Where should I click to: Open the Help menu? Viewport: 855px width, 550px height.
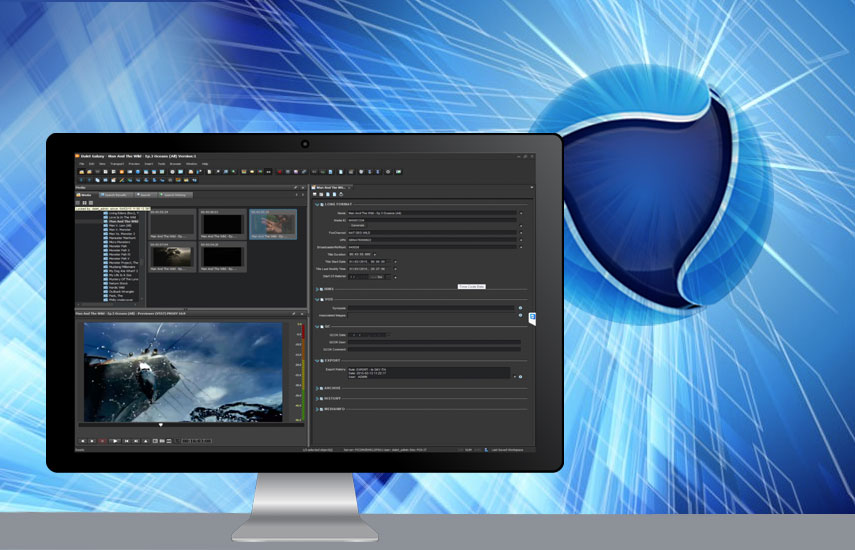click(205, 164)
